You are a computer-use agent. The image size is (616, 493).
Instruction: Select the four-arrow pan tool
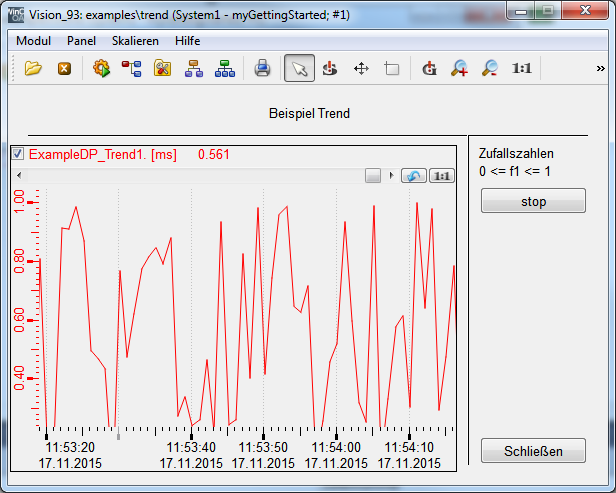tap(361, 68)
